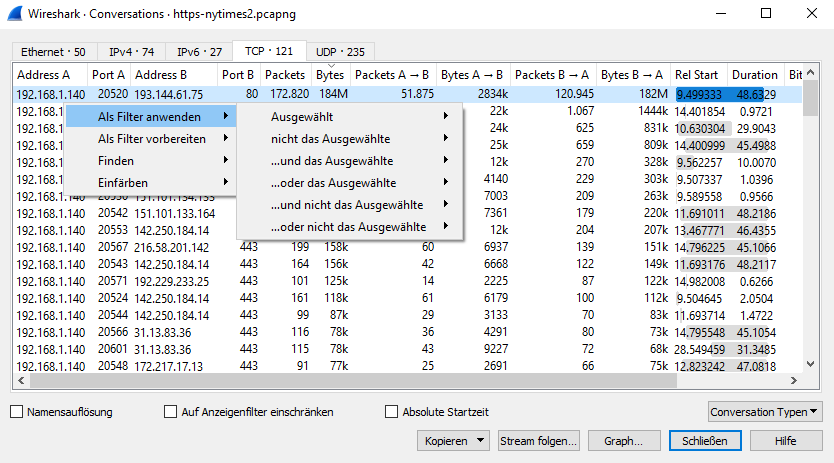Image resolution: width=834 pixels, height=463 pixels.
Task: Select the row with Port A 20553
Action: (x=407, y=230)
